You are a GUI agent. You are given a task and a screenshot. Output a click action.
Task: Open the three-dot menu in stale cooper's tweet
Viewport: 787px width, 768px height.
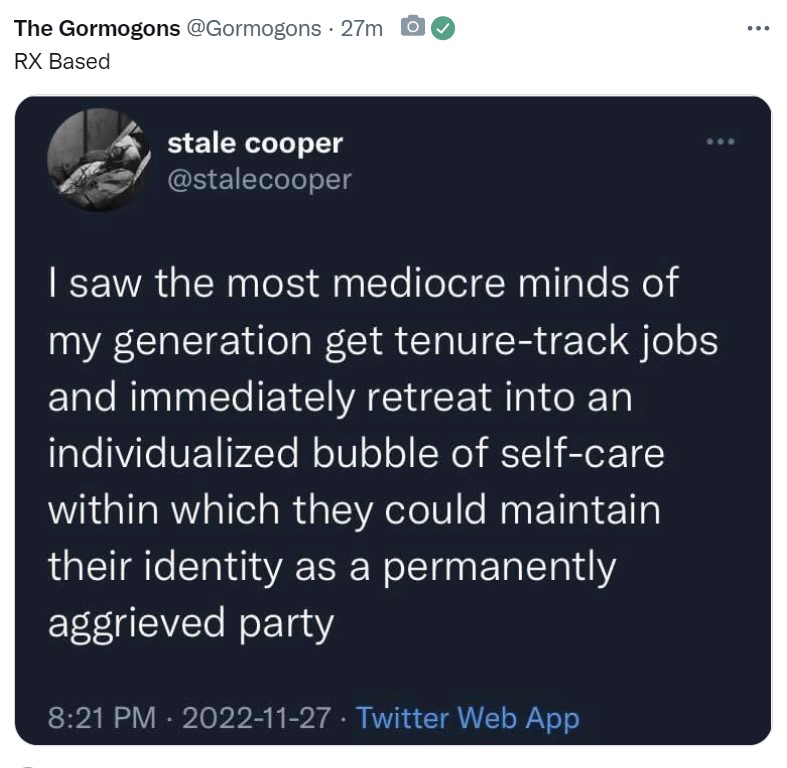click(x=721, y=142)
